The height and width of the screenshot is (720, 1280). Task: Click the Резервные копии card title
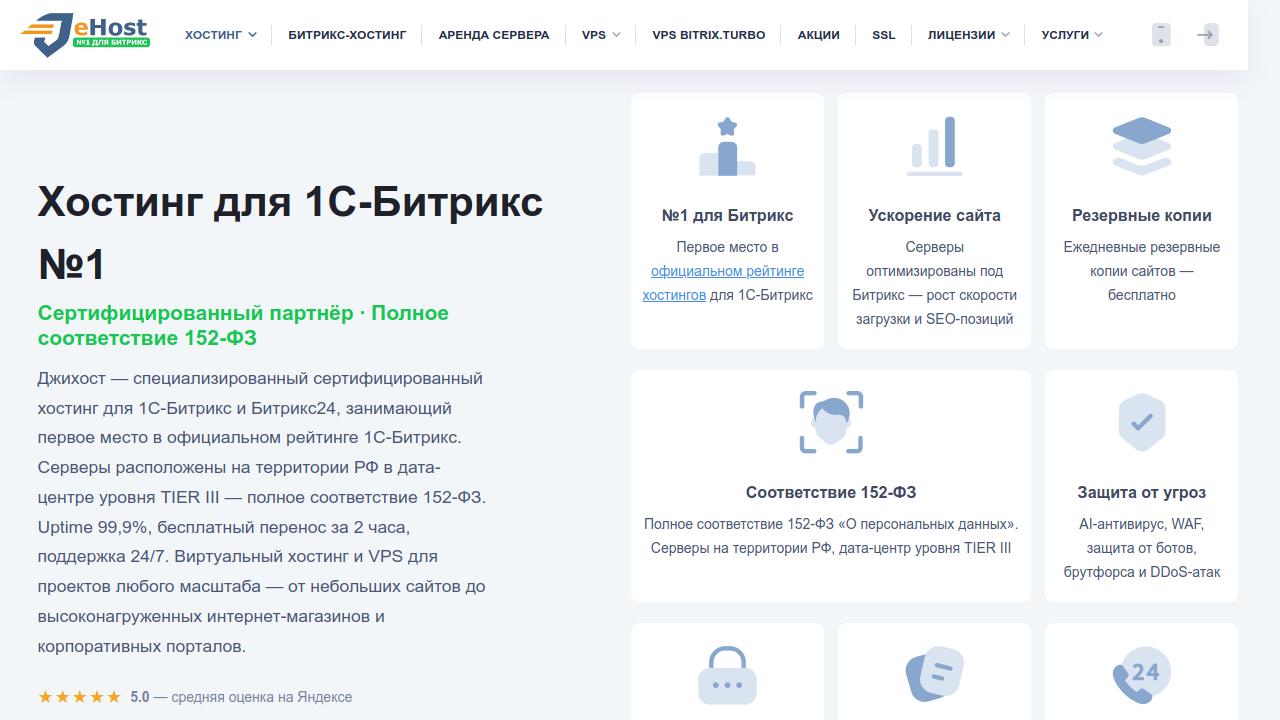pos(1141,215)
